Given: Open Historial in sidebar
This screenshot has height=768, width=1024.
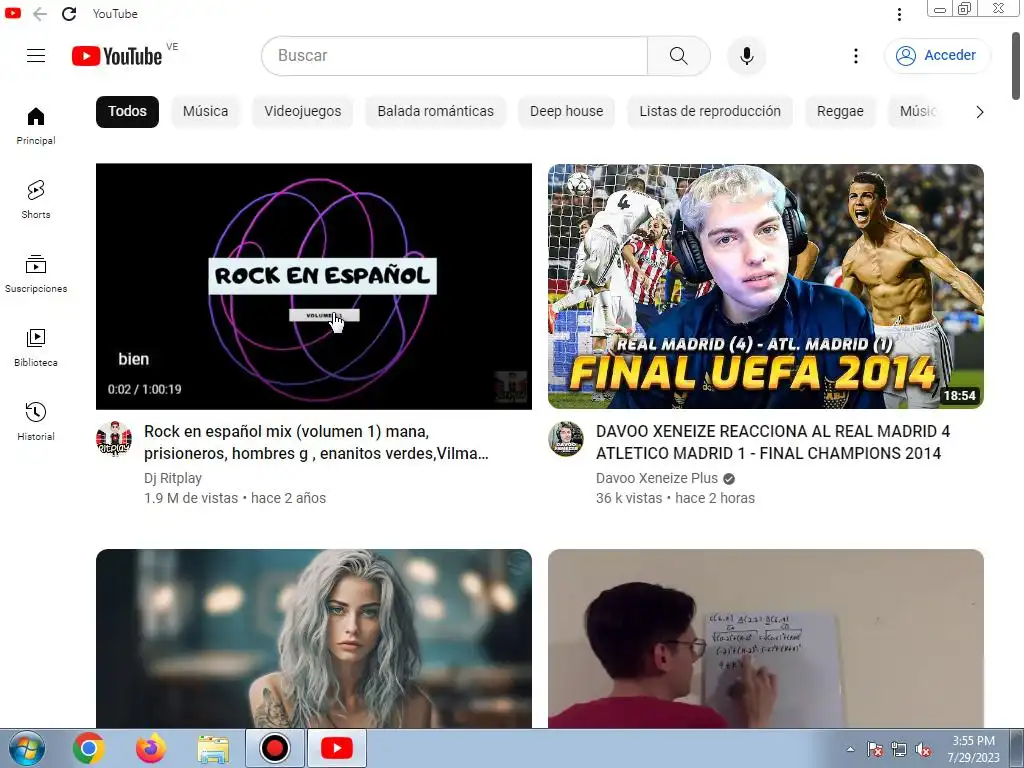Looking at the screenshot, I should 36,422.
